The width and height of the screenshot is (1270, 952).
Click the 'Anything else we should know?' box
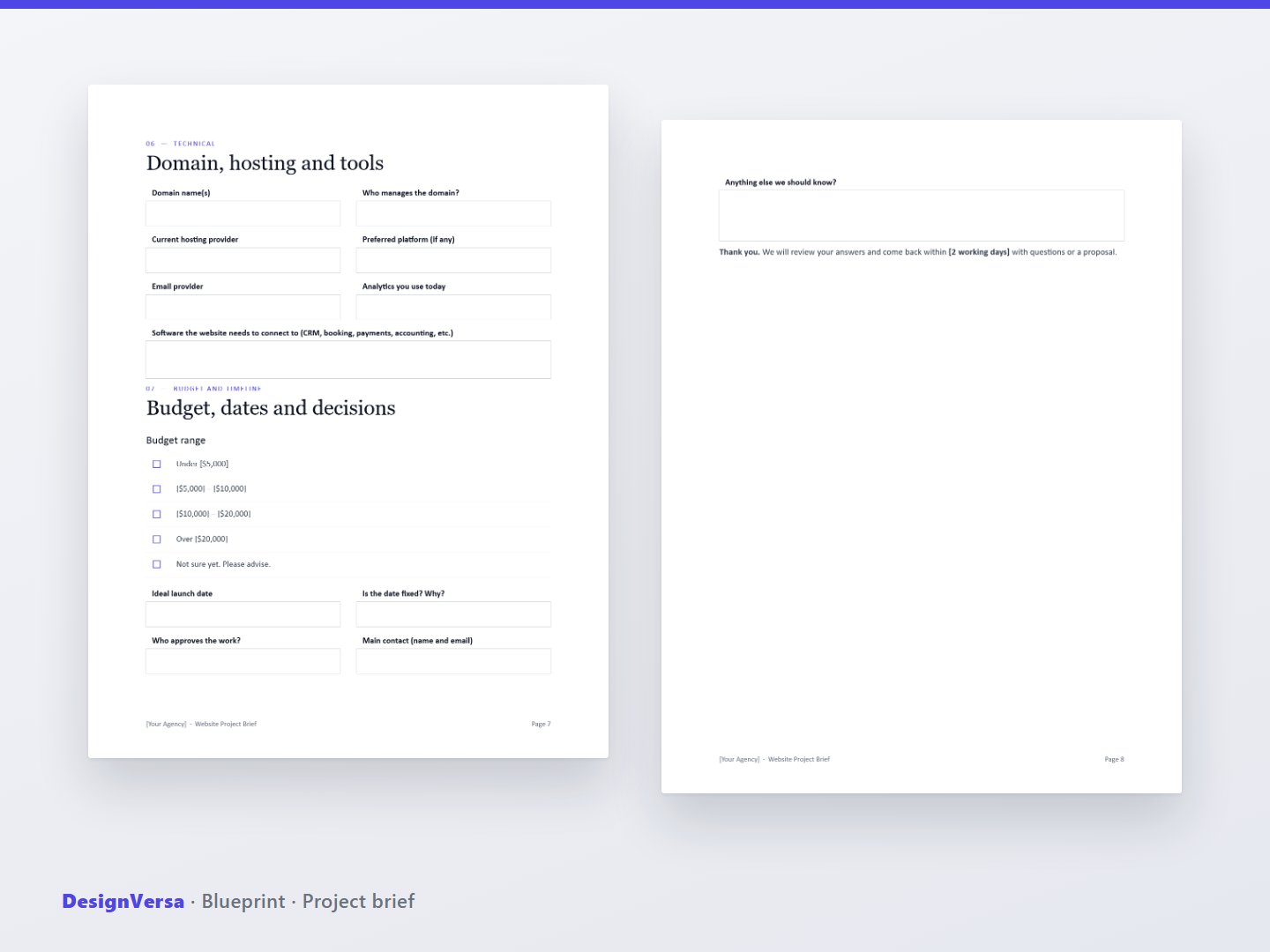[x=922, y=215]
